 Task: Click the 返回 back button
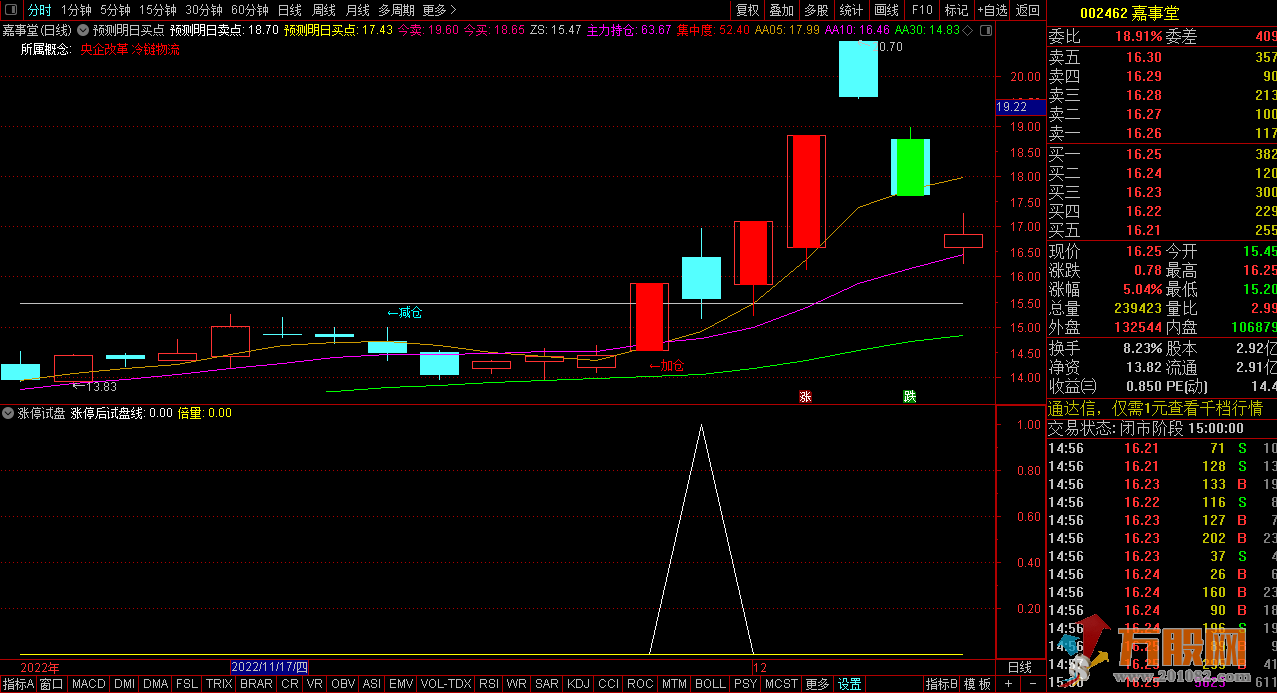1028,10
